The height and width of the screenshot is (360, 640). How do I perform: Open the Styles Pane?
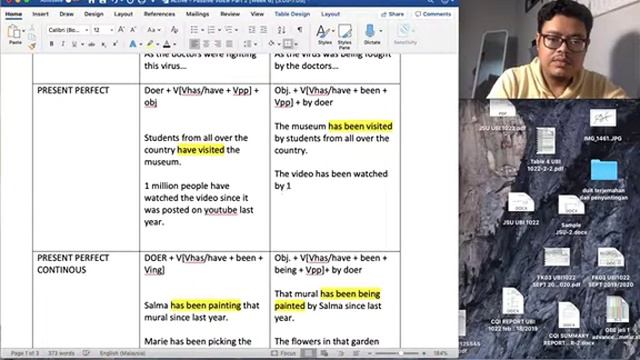(x=344, y=36)
